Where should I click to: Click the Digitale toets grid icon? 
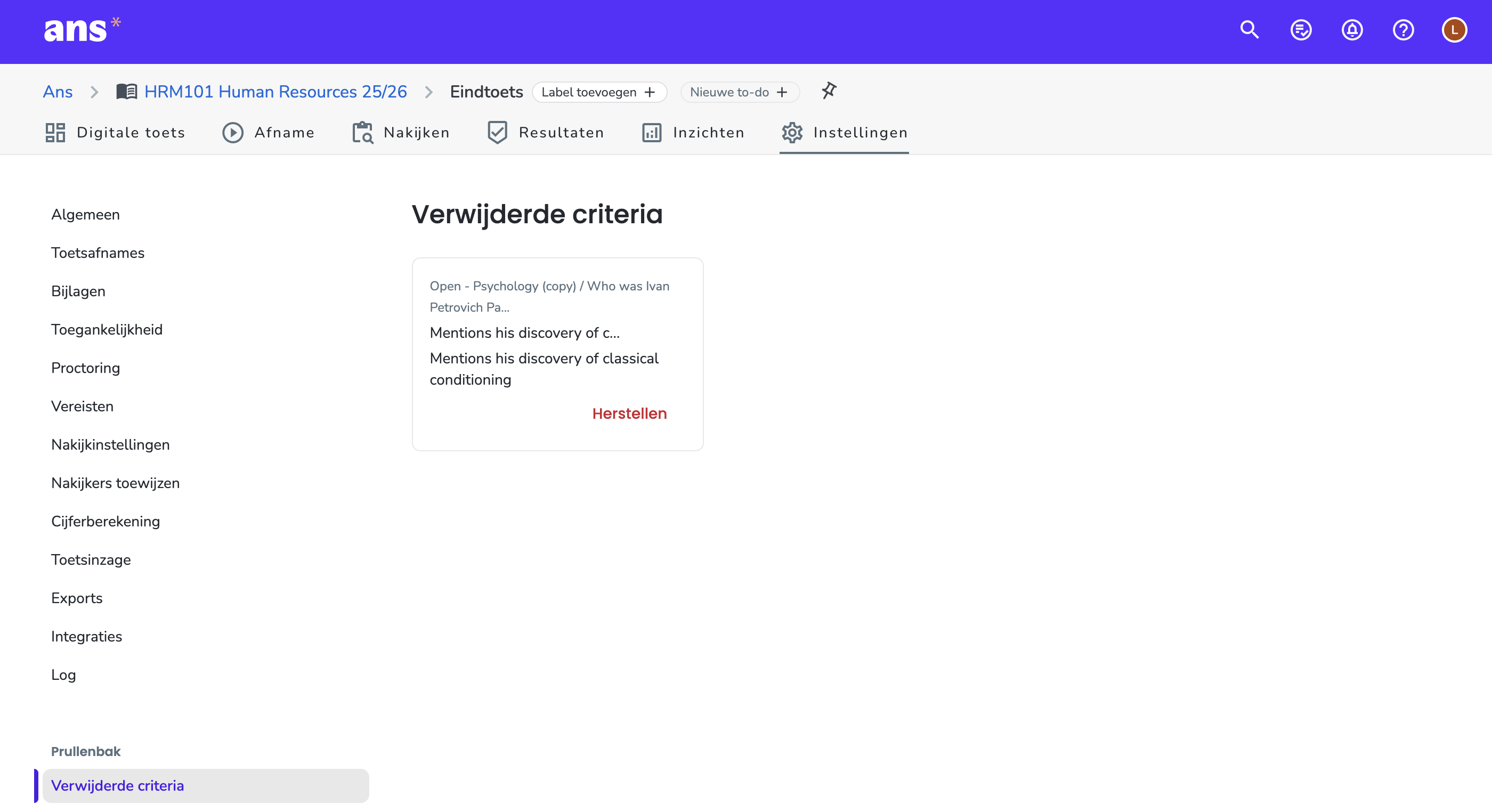tap(55, 133)
